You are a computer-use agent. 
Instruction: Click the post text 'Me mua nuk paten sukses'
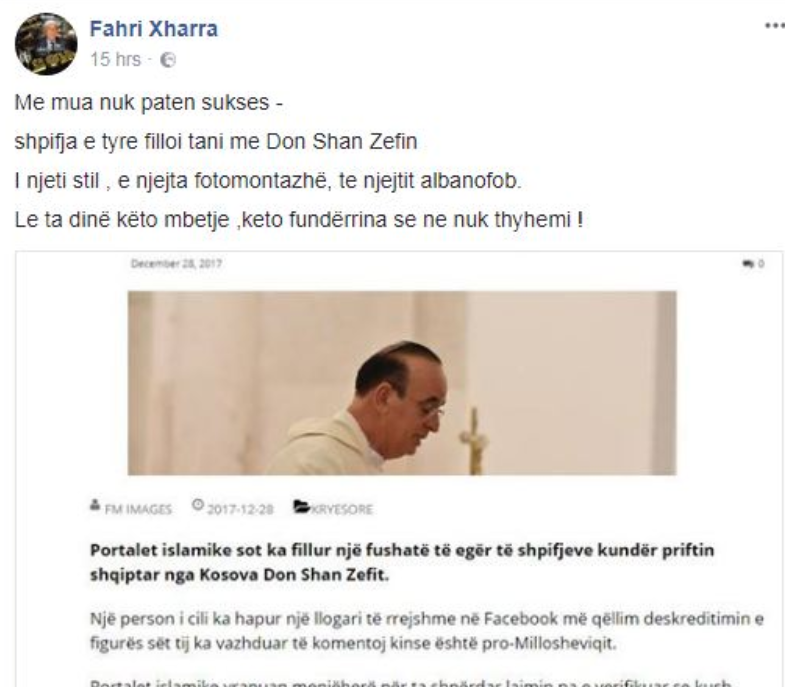[x=149, y=103]
